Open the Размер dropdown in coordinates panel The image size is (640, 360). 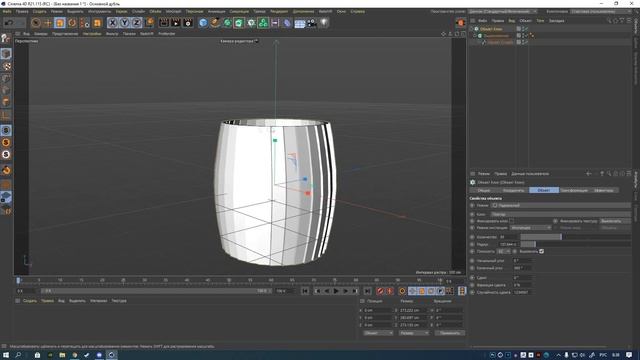tap(414, 333)
